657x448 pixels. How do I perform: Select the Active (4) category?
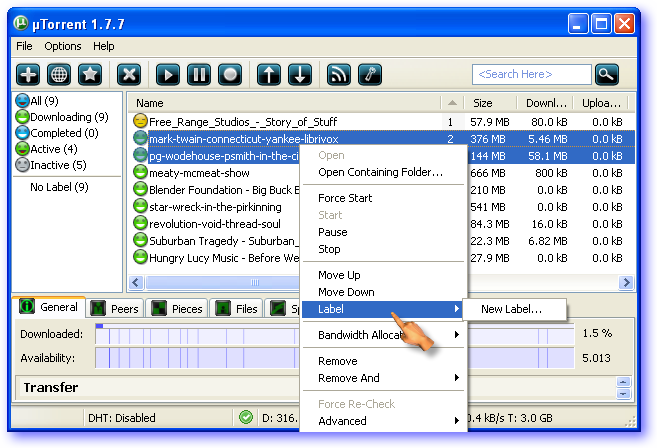coord(46,149)
